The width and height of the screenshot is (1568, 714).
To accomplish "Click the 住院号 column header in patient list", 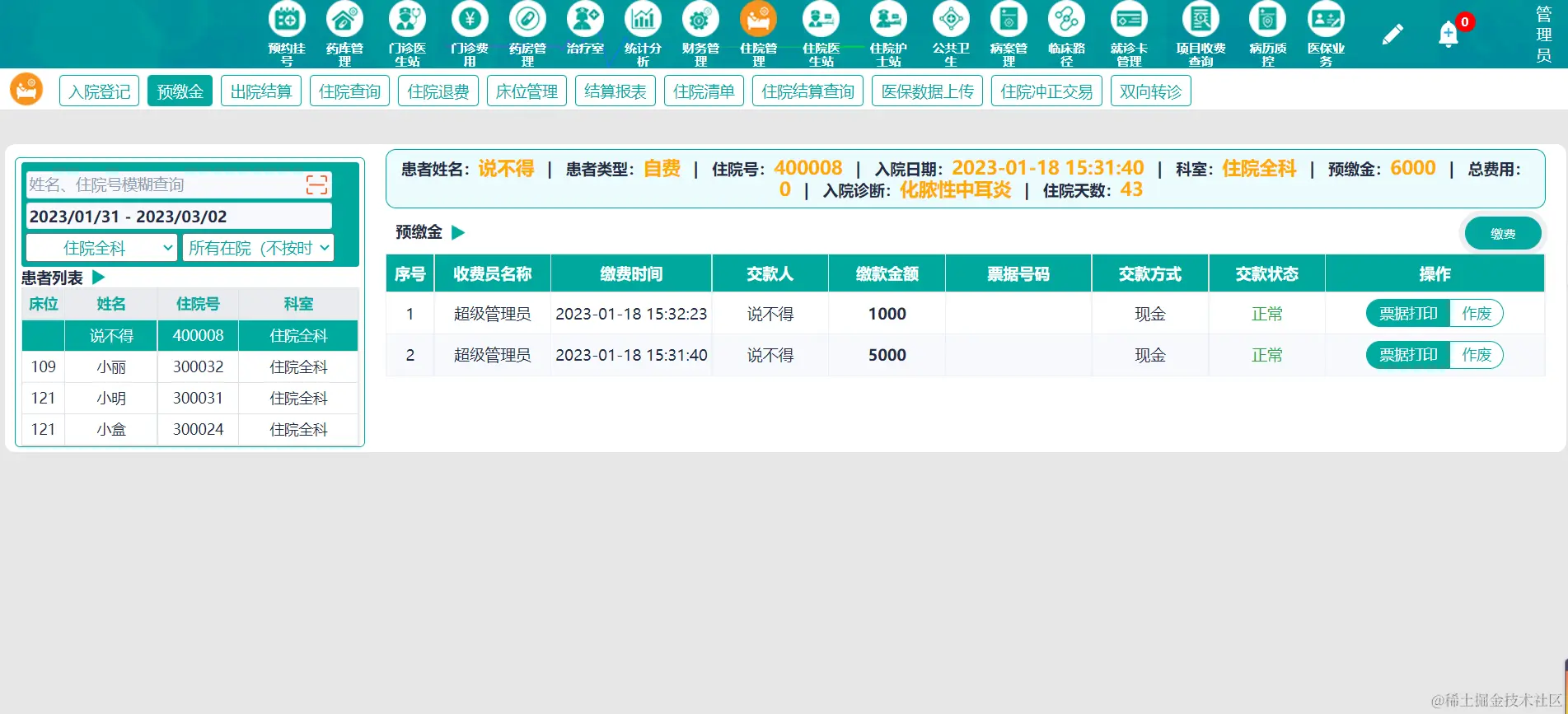I will point(198,304).
